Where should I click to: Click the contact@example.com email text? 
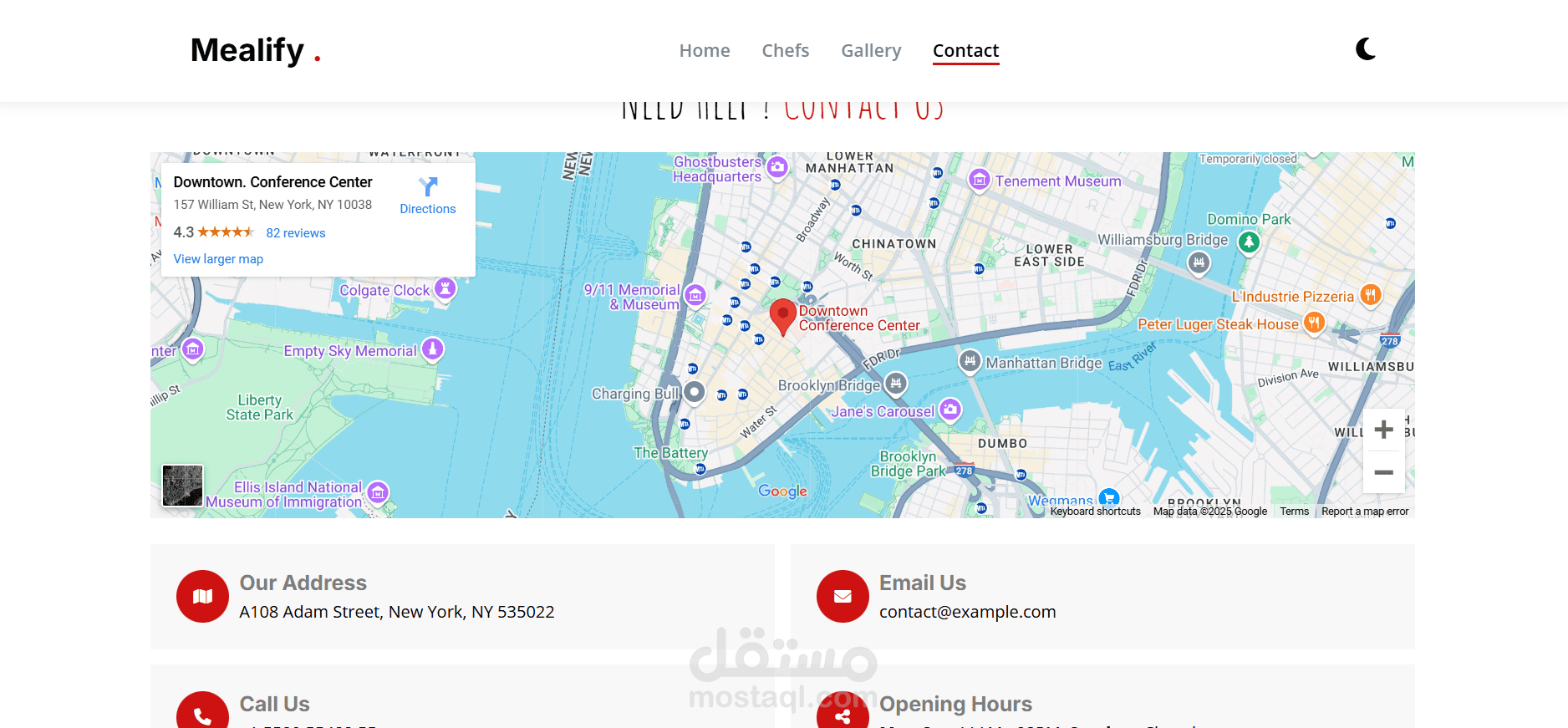tap(967, 612)
